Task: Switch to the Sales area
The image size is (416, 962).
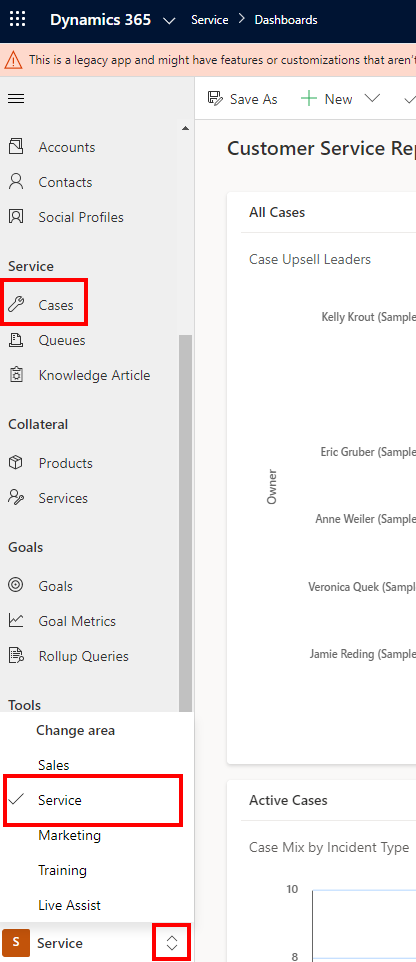Action: click(53, 765)
